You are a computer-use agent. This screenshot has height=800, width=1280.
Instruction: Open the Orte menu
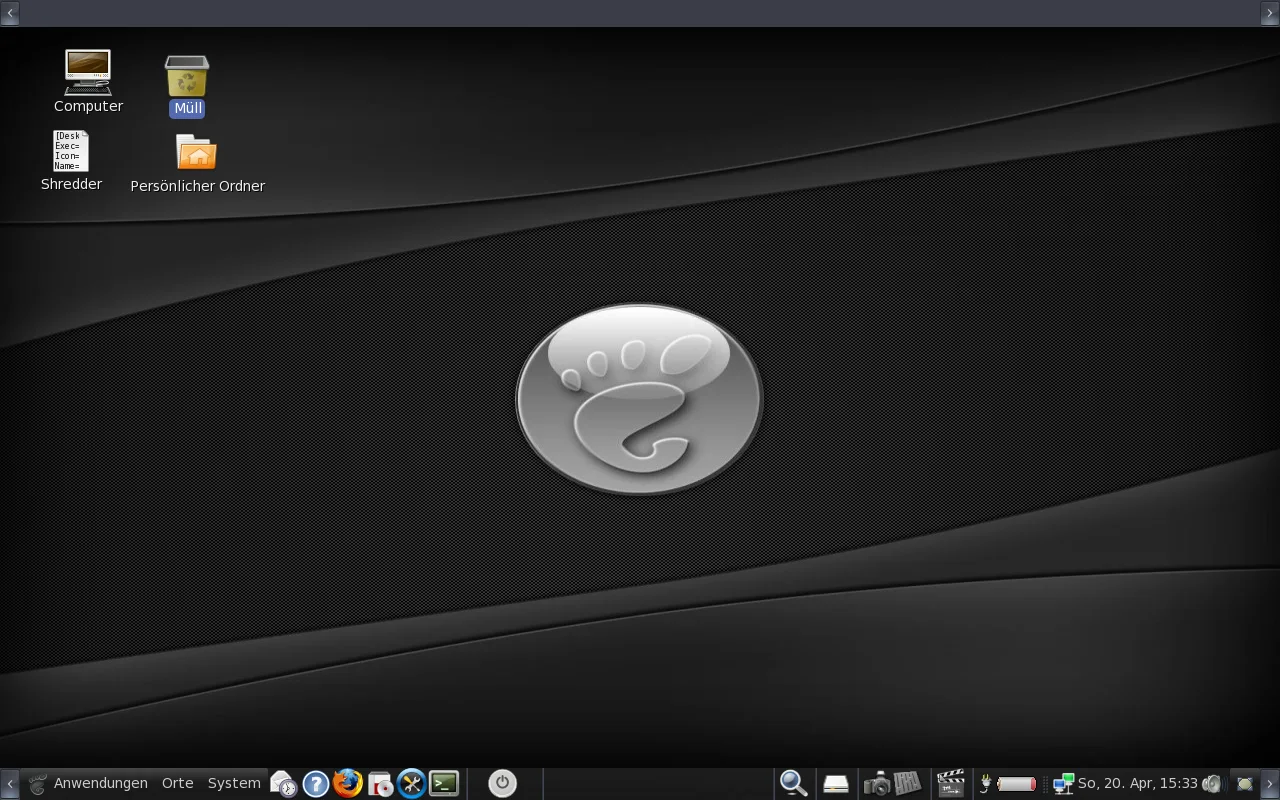[x=178, y=783]
